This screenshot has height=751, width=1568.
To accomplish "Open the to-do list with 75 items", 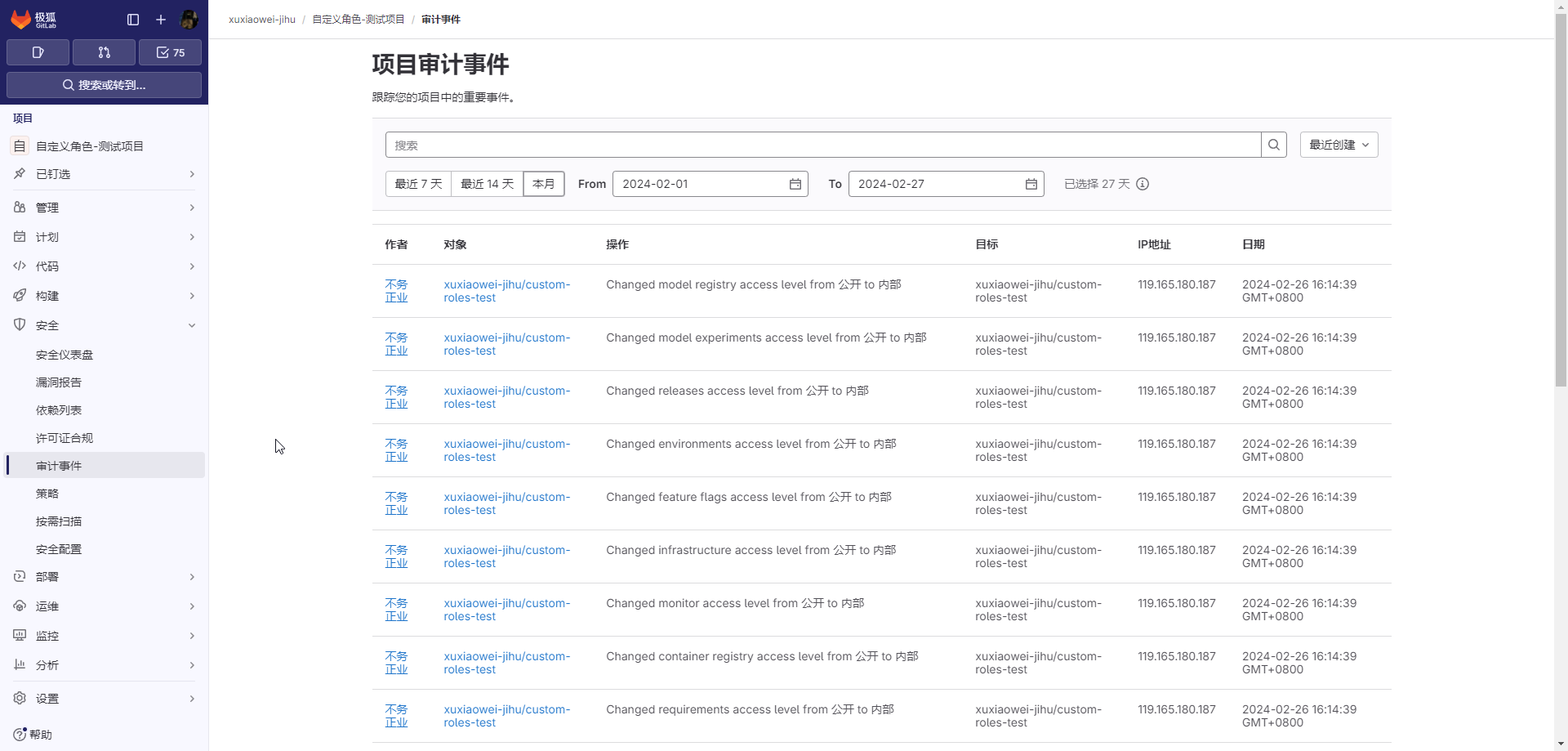I will tap(170, 52).
